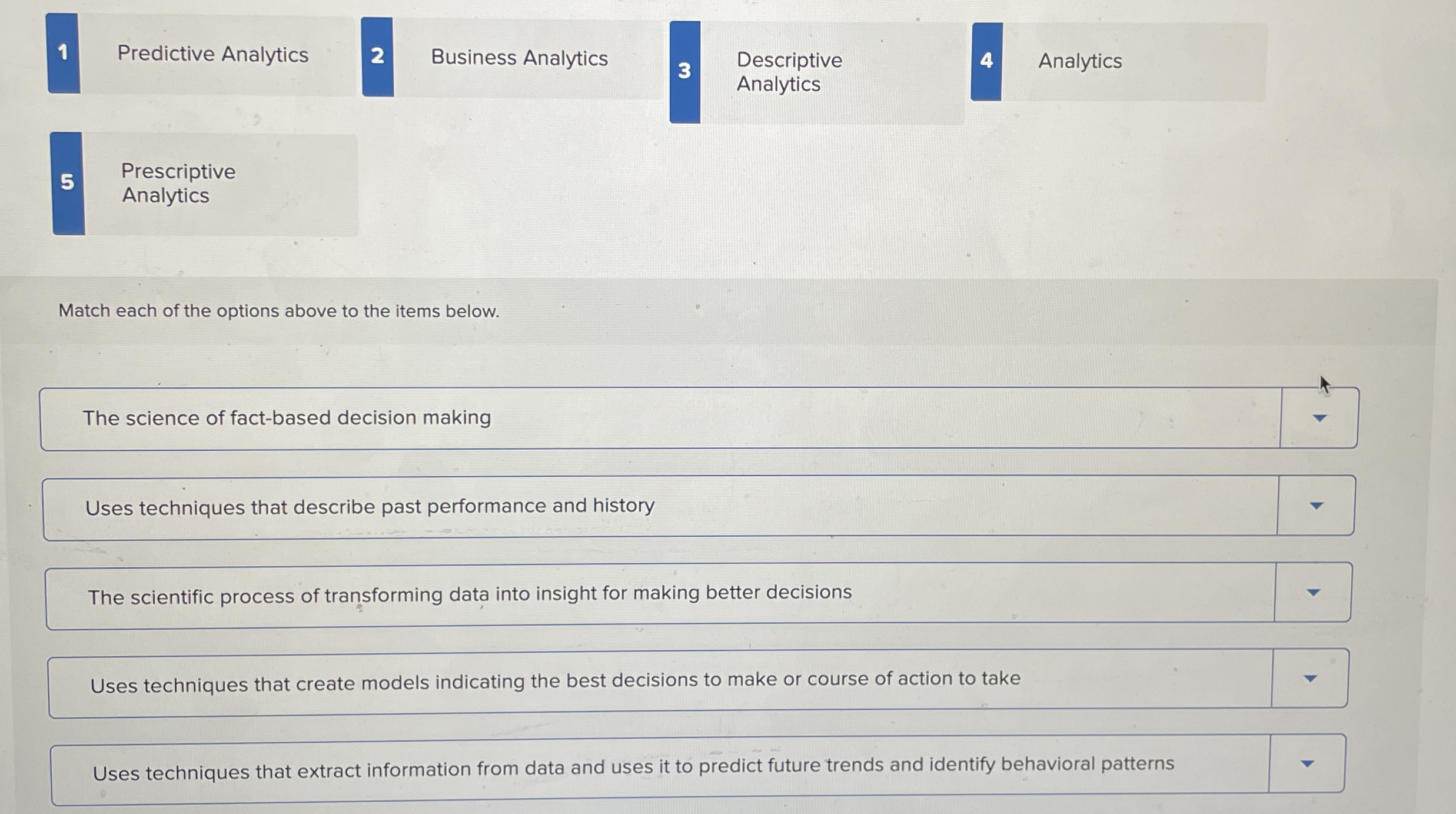Viewport: 1456px width, 814px height.
Task: Click the blue badge numbered 3
Action: tap(684, 71)
